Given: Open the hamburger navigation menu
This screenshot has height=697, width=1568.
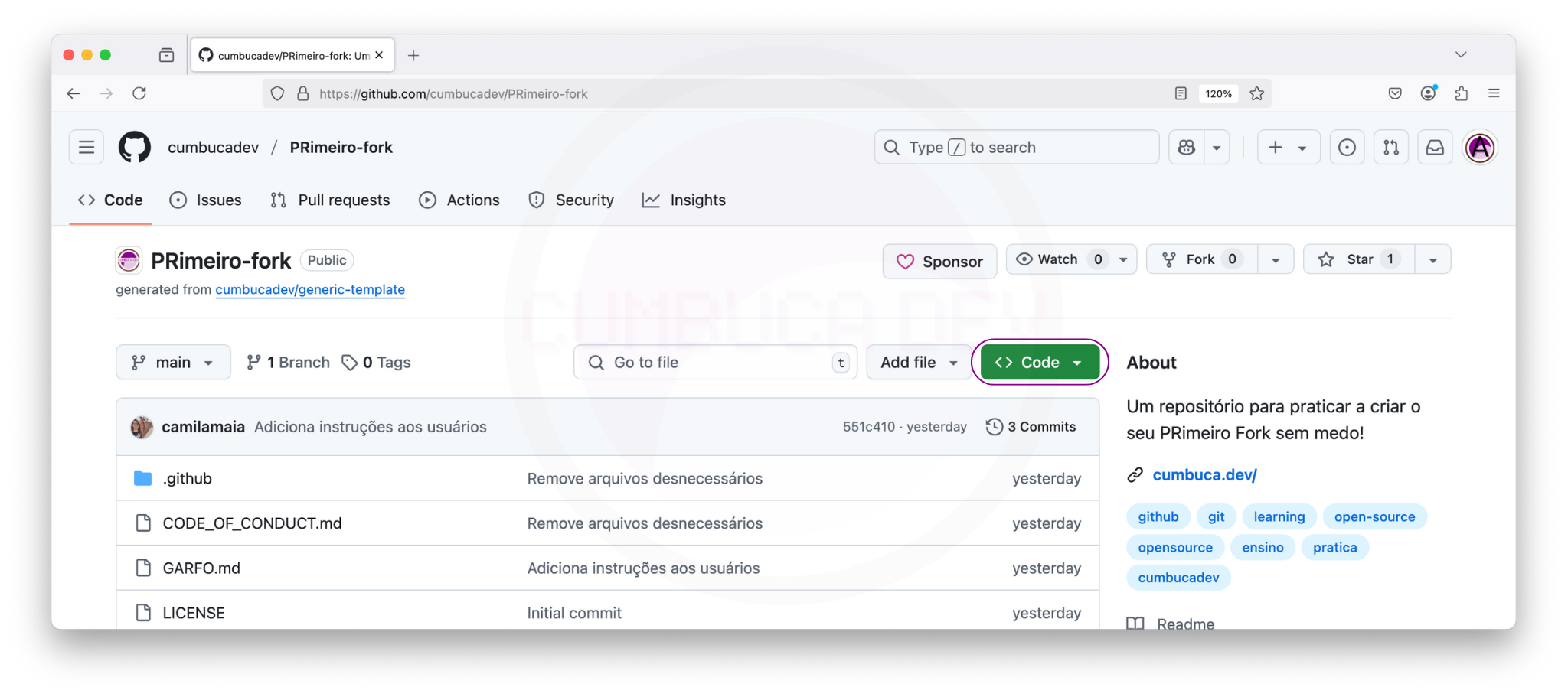Looking at the screenshot, I should coord(87,147).
